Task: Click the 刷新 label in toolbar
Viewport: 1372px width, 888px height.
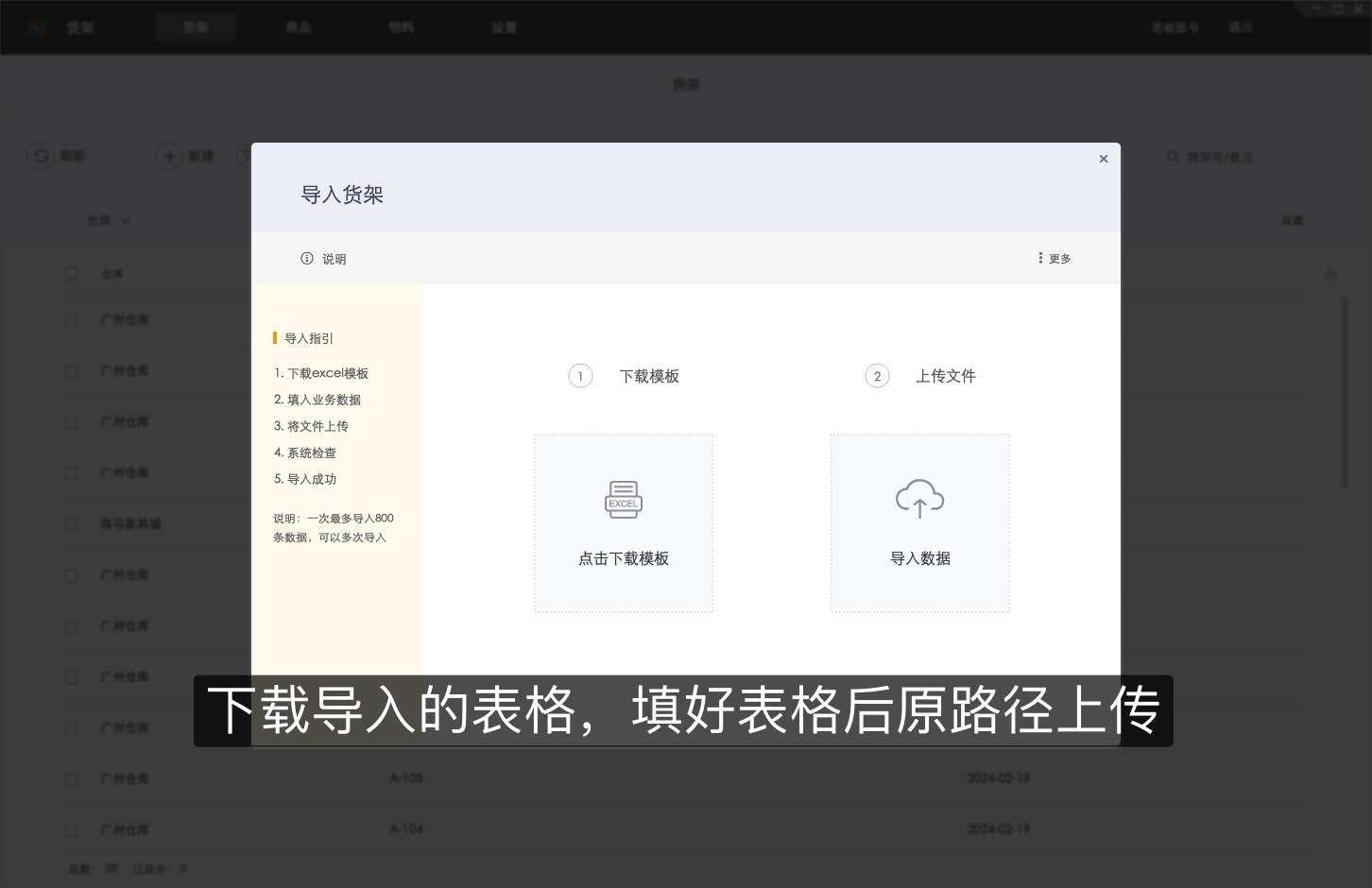Action: [73, 156]
